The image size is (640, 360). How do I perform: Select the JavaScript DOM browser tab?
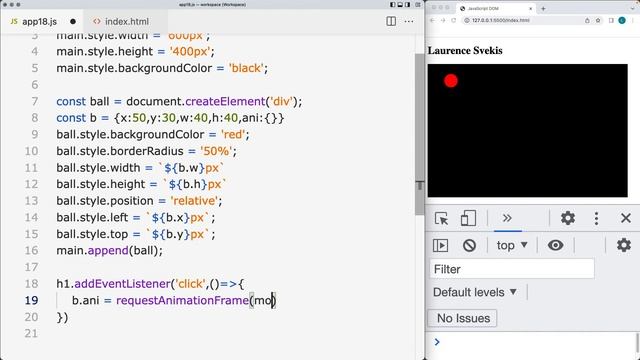496,8
